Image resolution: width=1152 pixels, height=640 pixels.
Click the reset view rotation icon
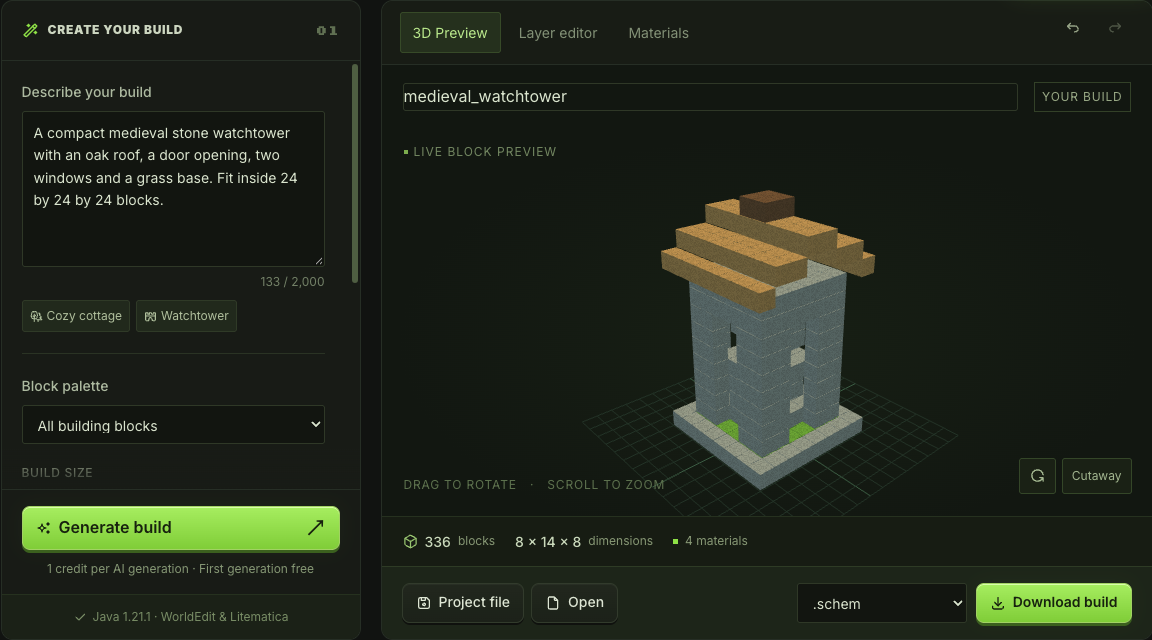pos(1037,476)
